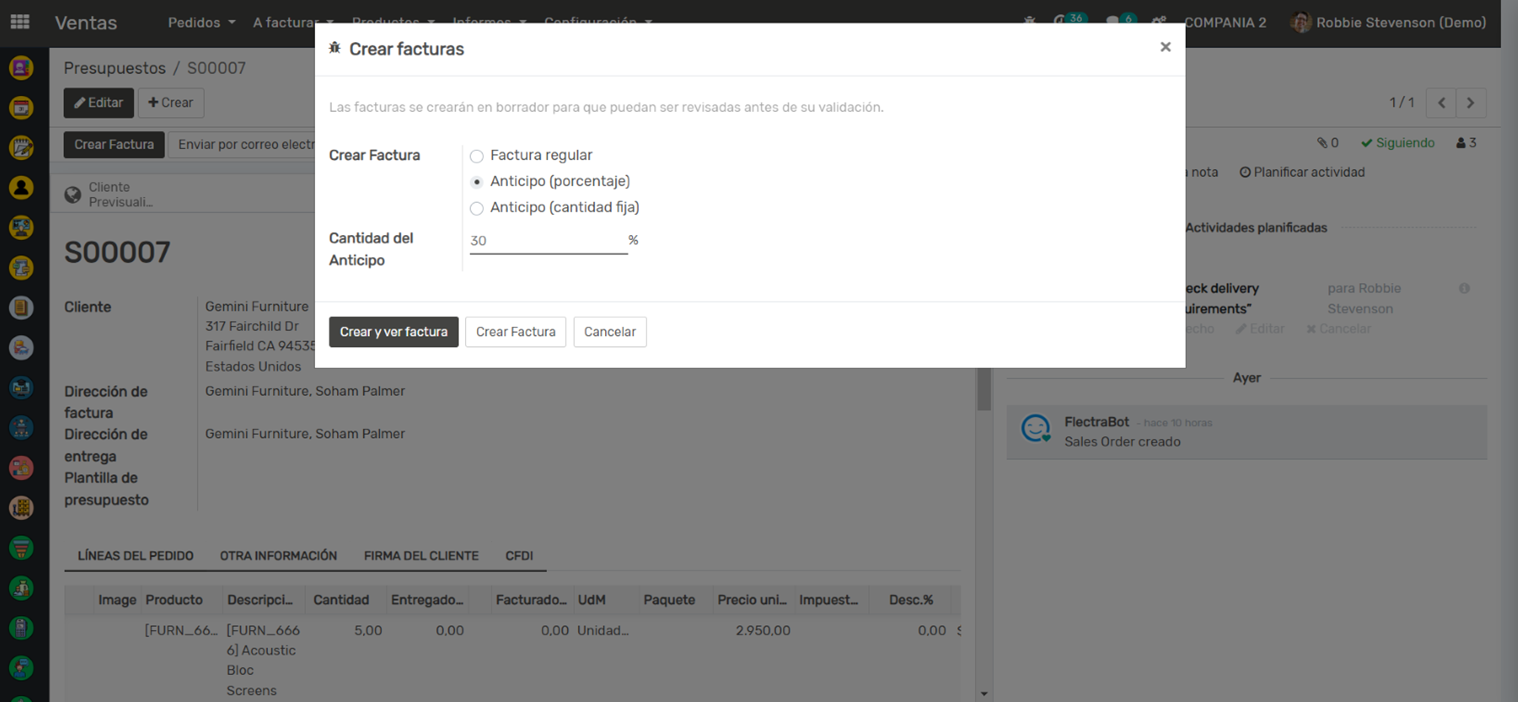1518x702 pixels.
Task: Click the Crear y ver factura button
Action: click(393, 332)
